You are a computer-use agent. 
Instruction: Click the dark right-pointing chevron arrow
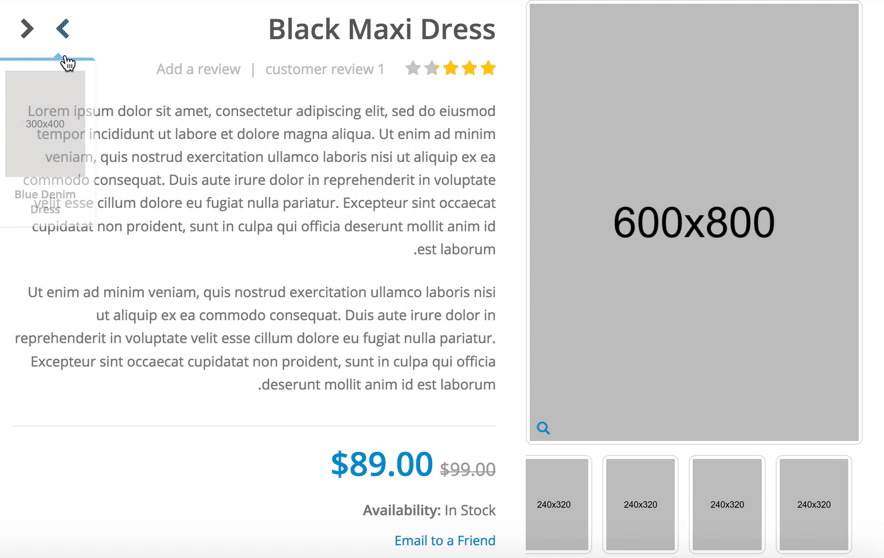(26, 29)
